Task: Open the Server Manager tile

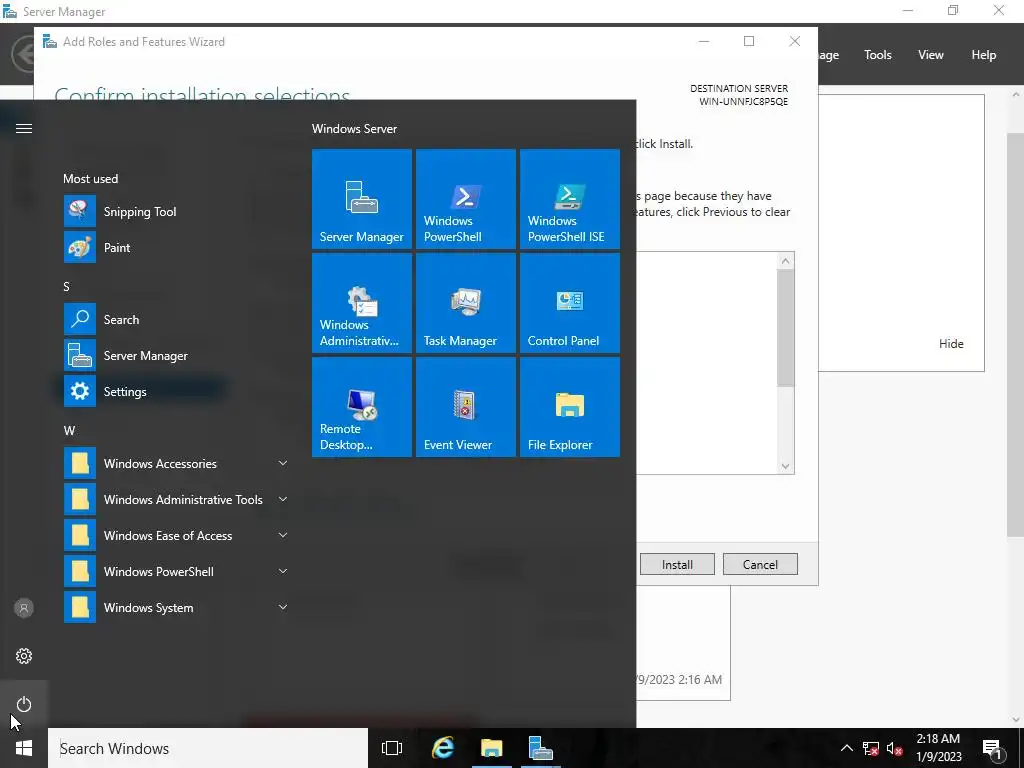Action: point(362,199)
